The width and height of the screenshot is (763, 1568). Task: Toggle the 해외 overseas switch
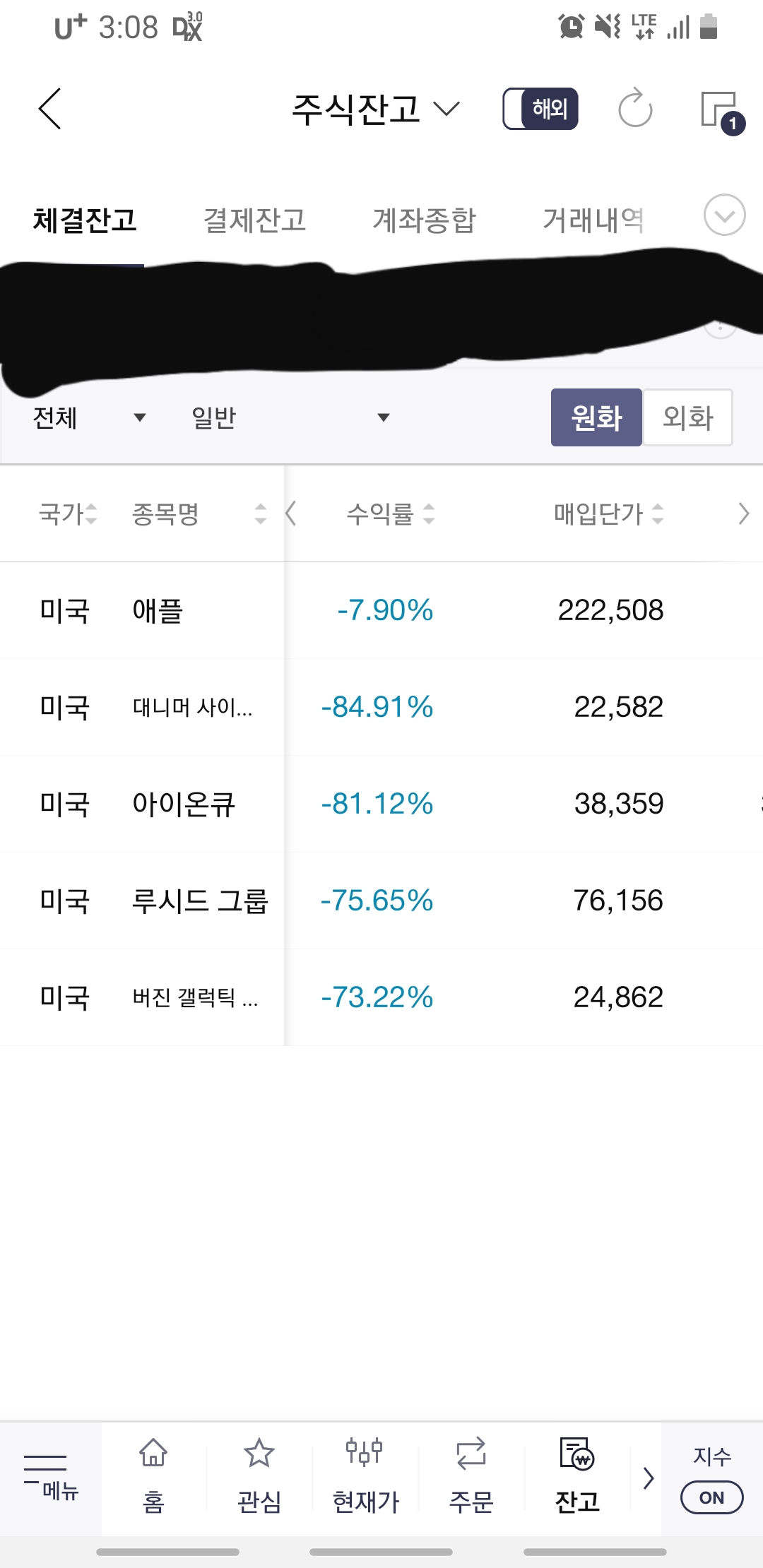pyautogui.click(x=540, y=109)
